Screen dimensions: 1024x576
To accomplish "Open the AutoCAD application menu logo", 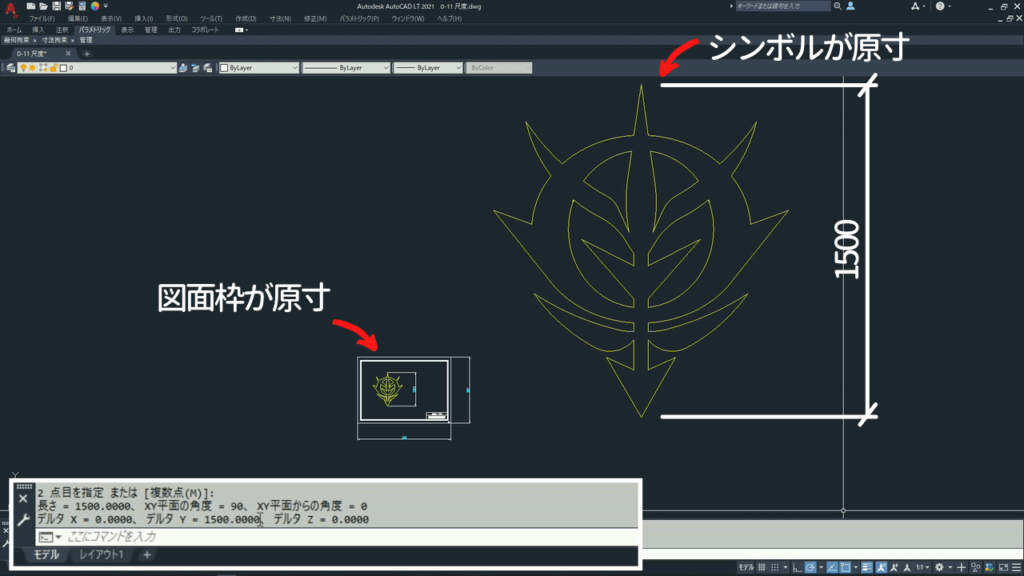I will (10, 9).
